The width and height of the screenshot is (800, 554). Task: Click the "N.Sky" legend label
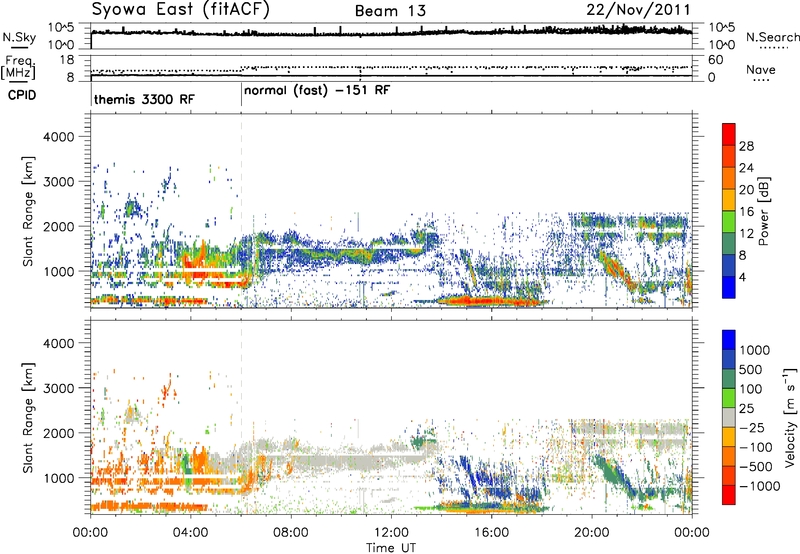click(x=19, y=37)
